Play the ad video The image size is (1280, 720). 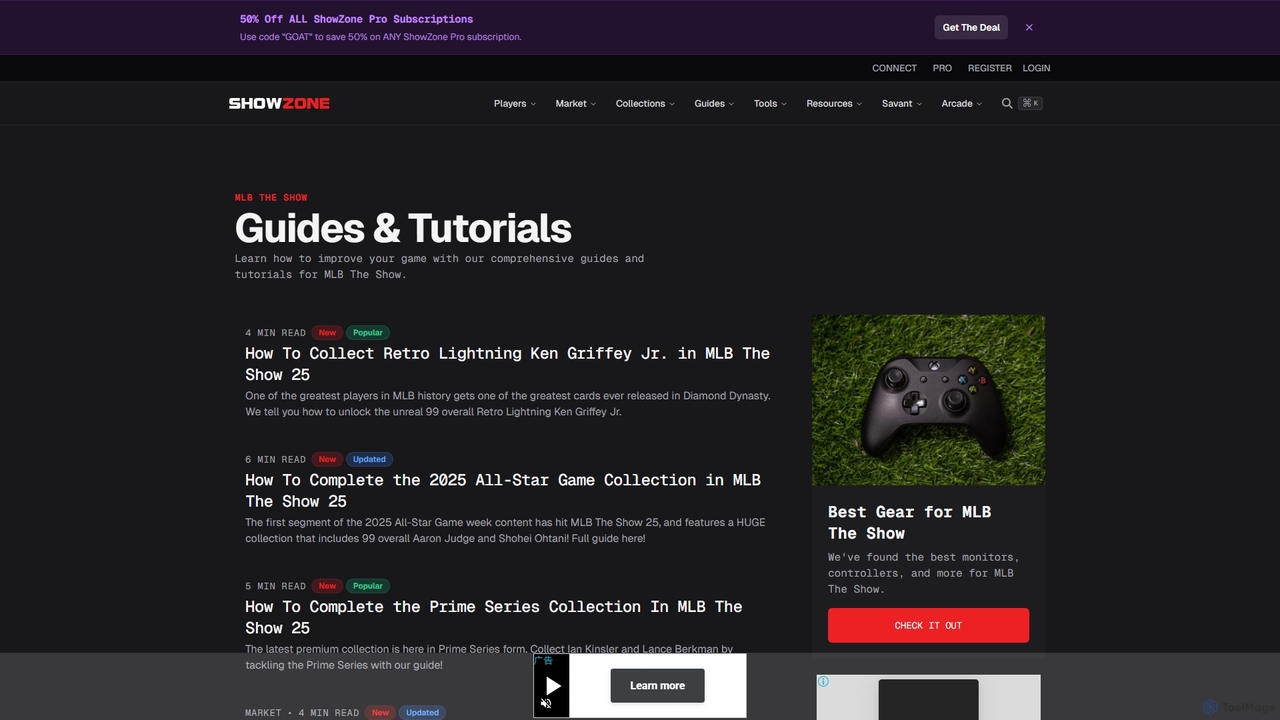click(552, 686)
